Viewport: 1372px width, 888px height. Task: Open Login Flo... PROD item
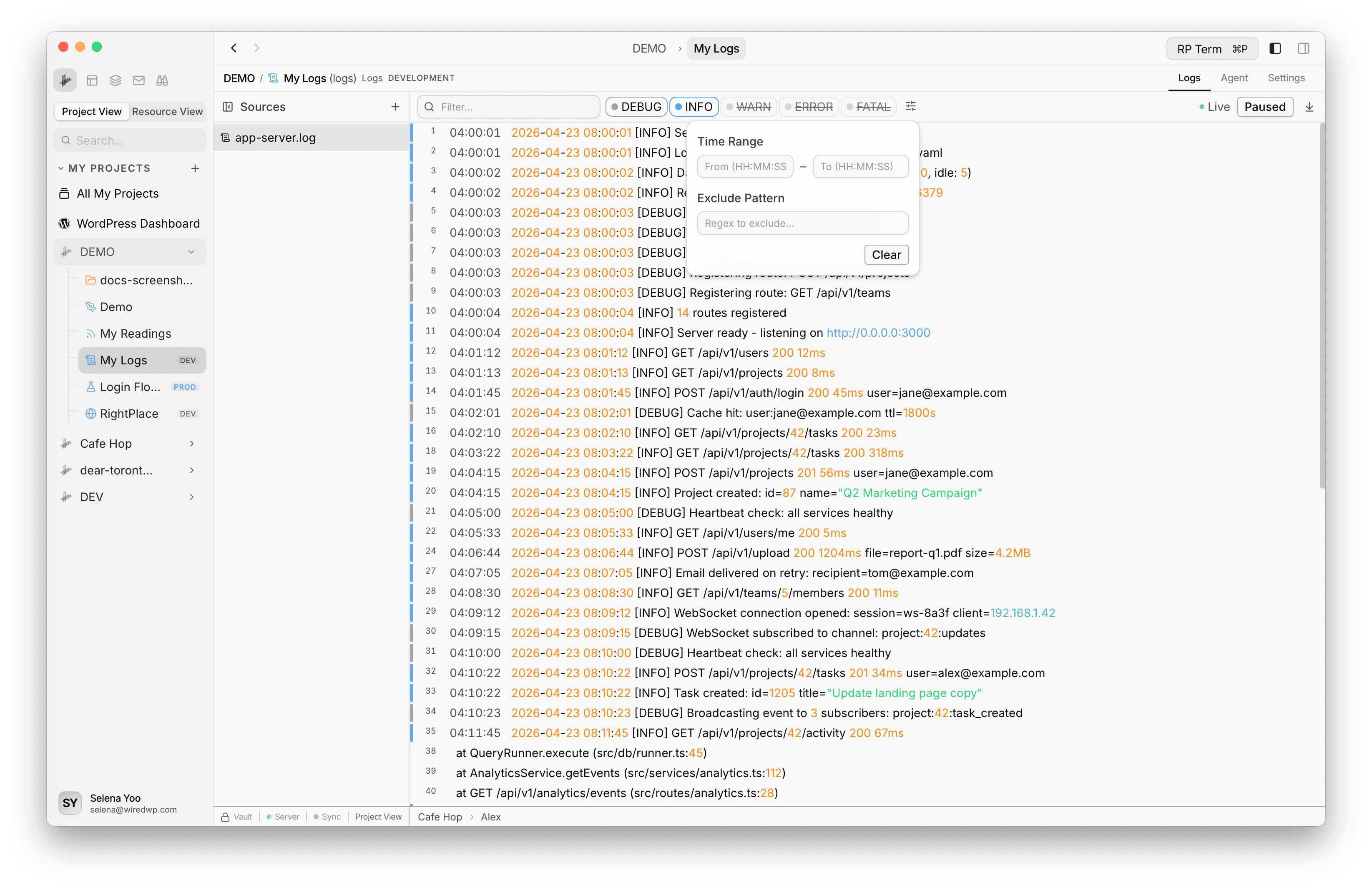click(142, 386)
